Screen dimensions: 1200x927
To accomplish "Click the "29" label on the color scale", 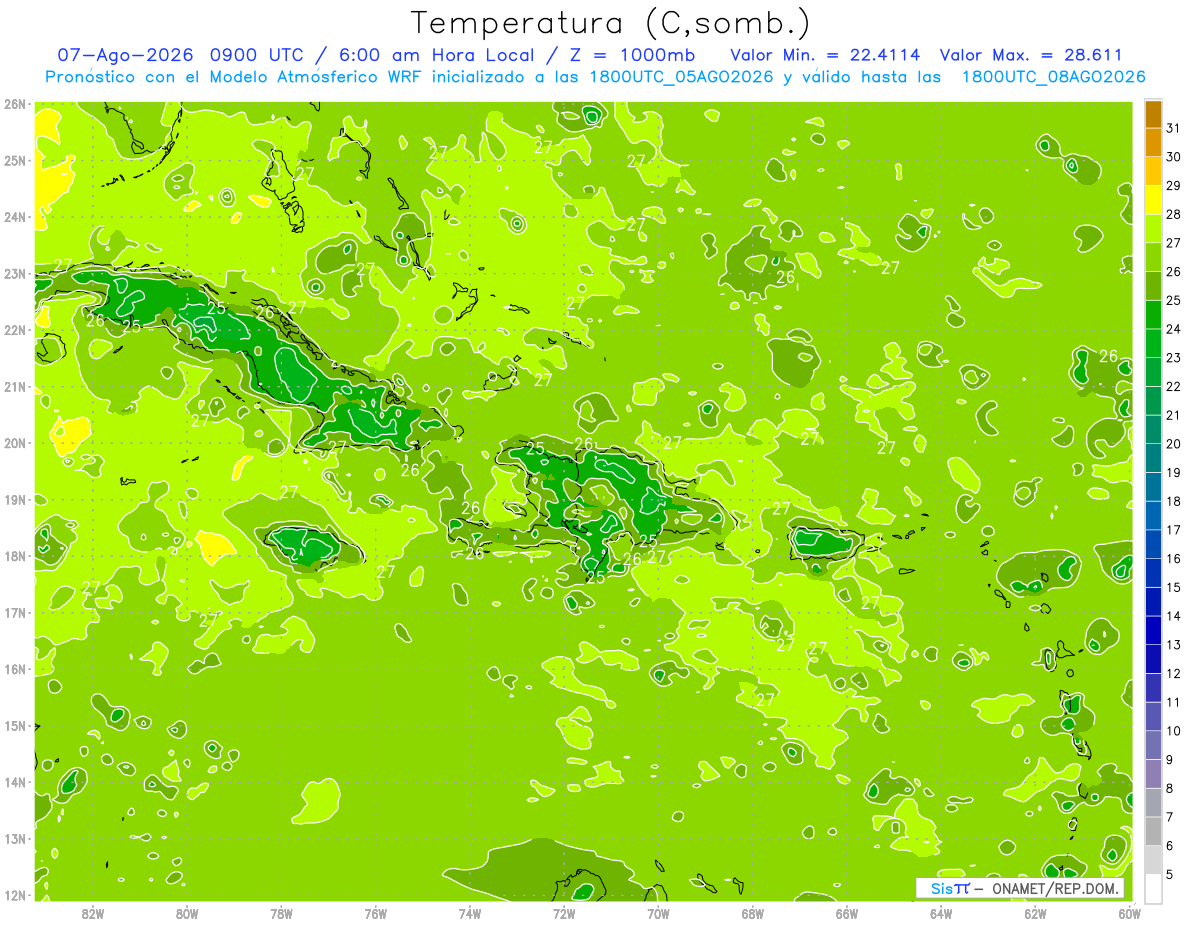I will (x=1173, y=186).
